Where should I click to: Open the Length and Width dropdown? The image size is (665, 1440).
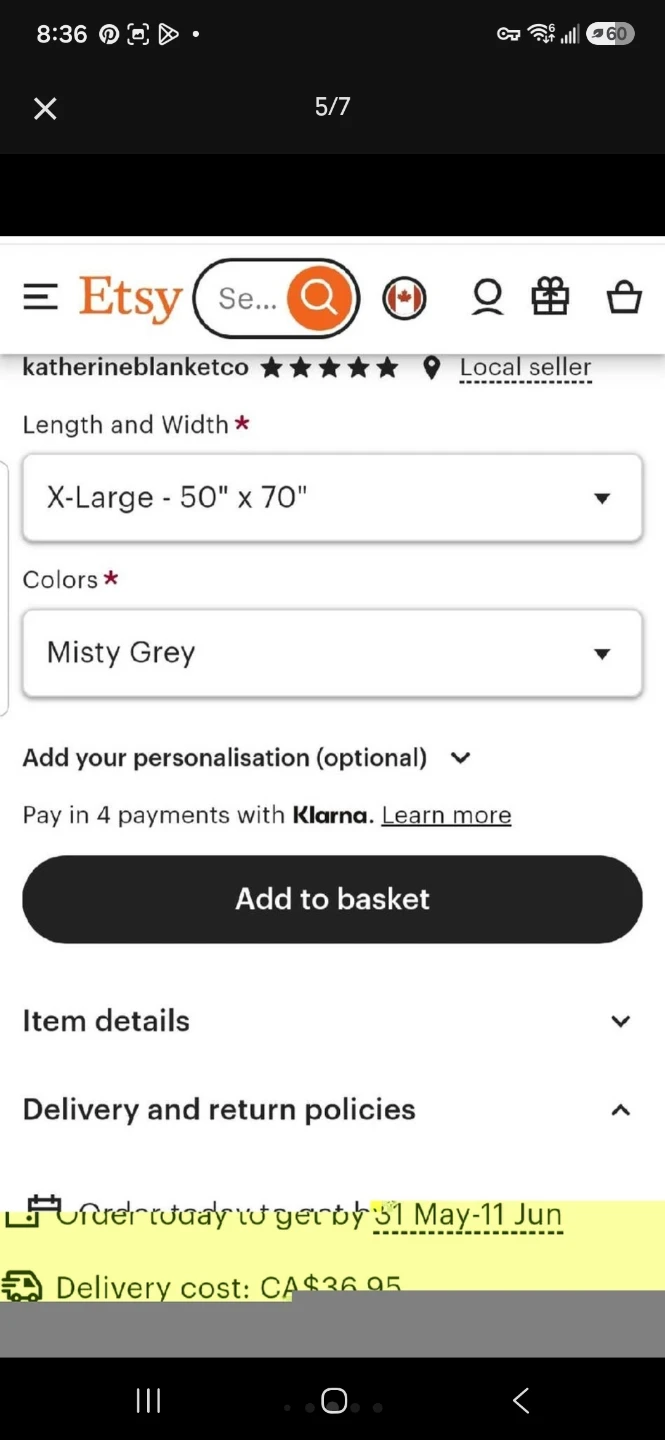(x=332, y=498)
